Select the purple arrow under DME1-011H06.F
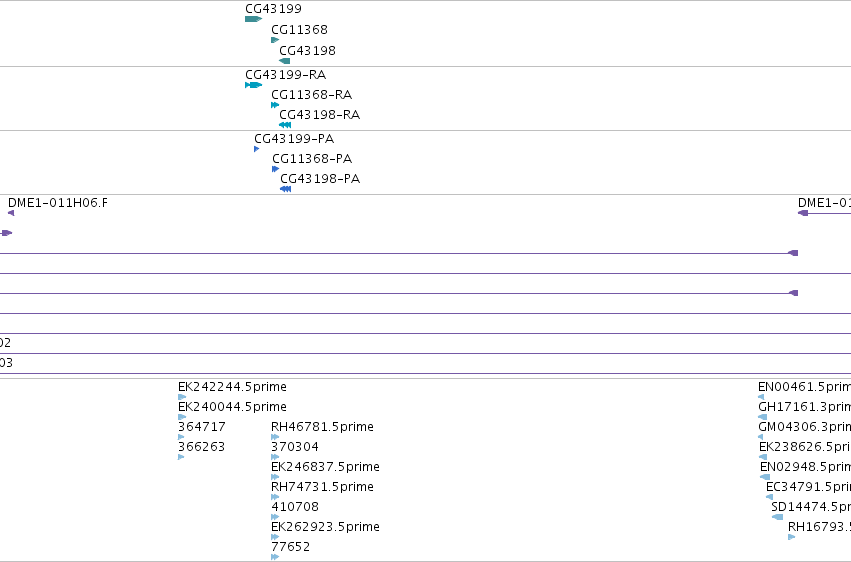The width and height of the screenshot is (851, 562). (11, 213)
